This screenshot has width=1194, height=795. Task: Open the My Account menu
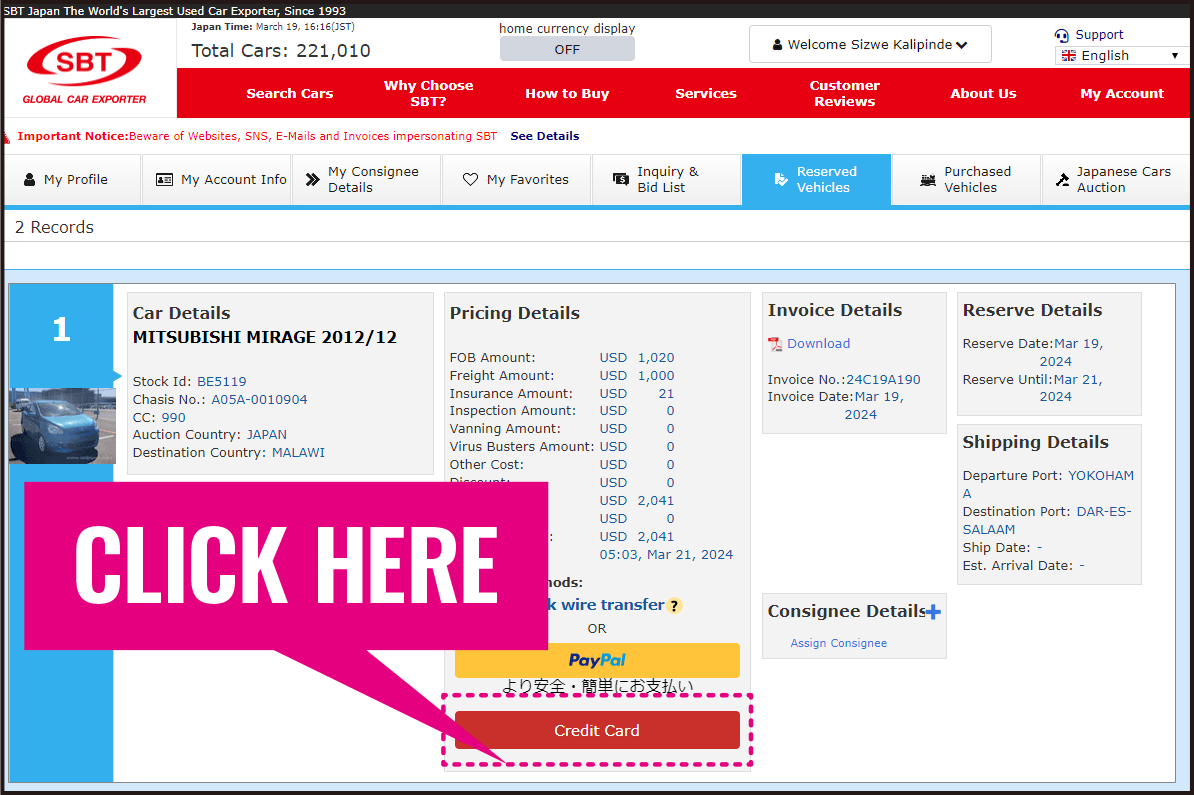coord(1122,93)
